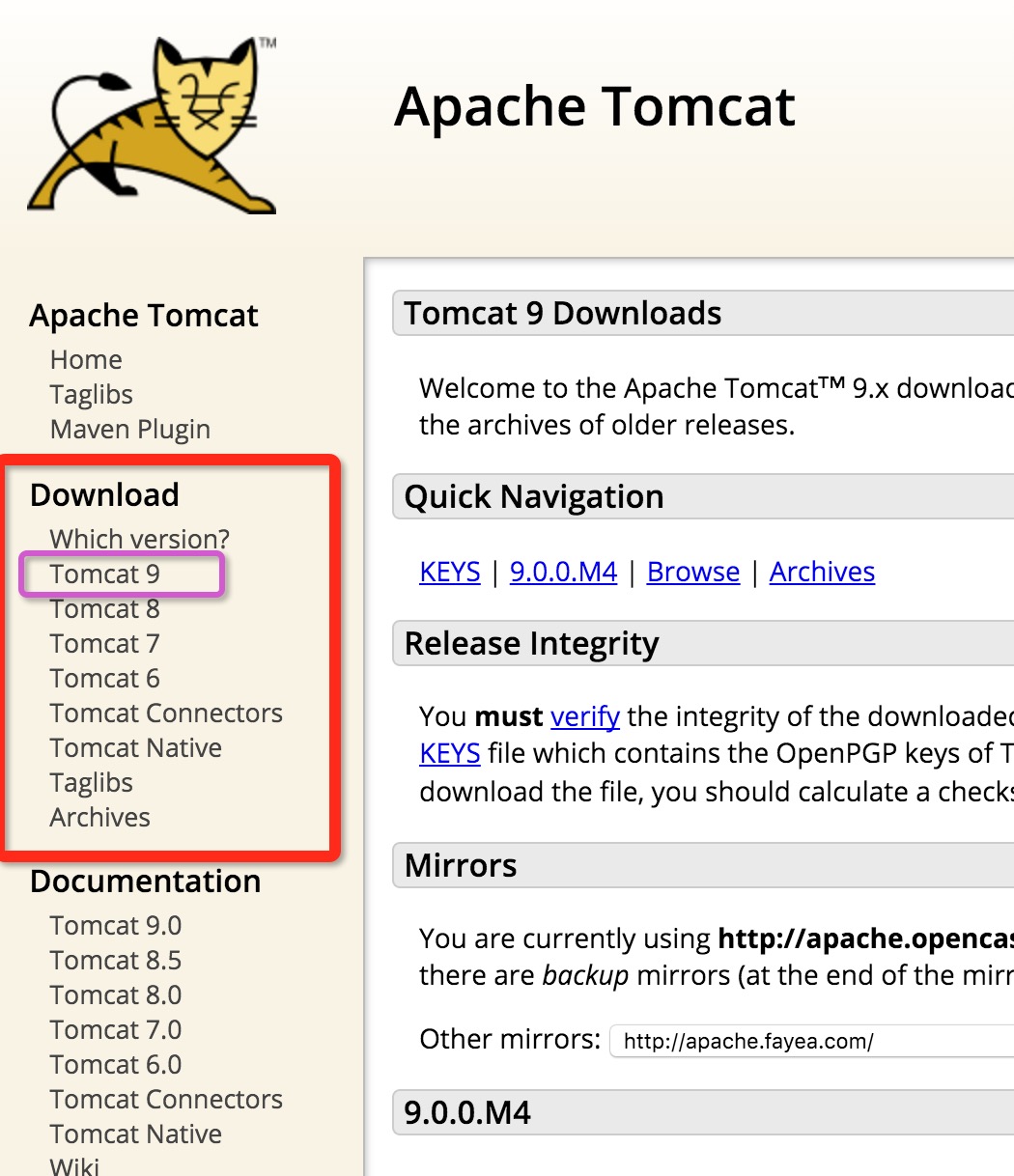The image size is (1014, 1176).
Task: Click the Browse link
Action: [692, 573]
